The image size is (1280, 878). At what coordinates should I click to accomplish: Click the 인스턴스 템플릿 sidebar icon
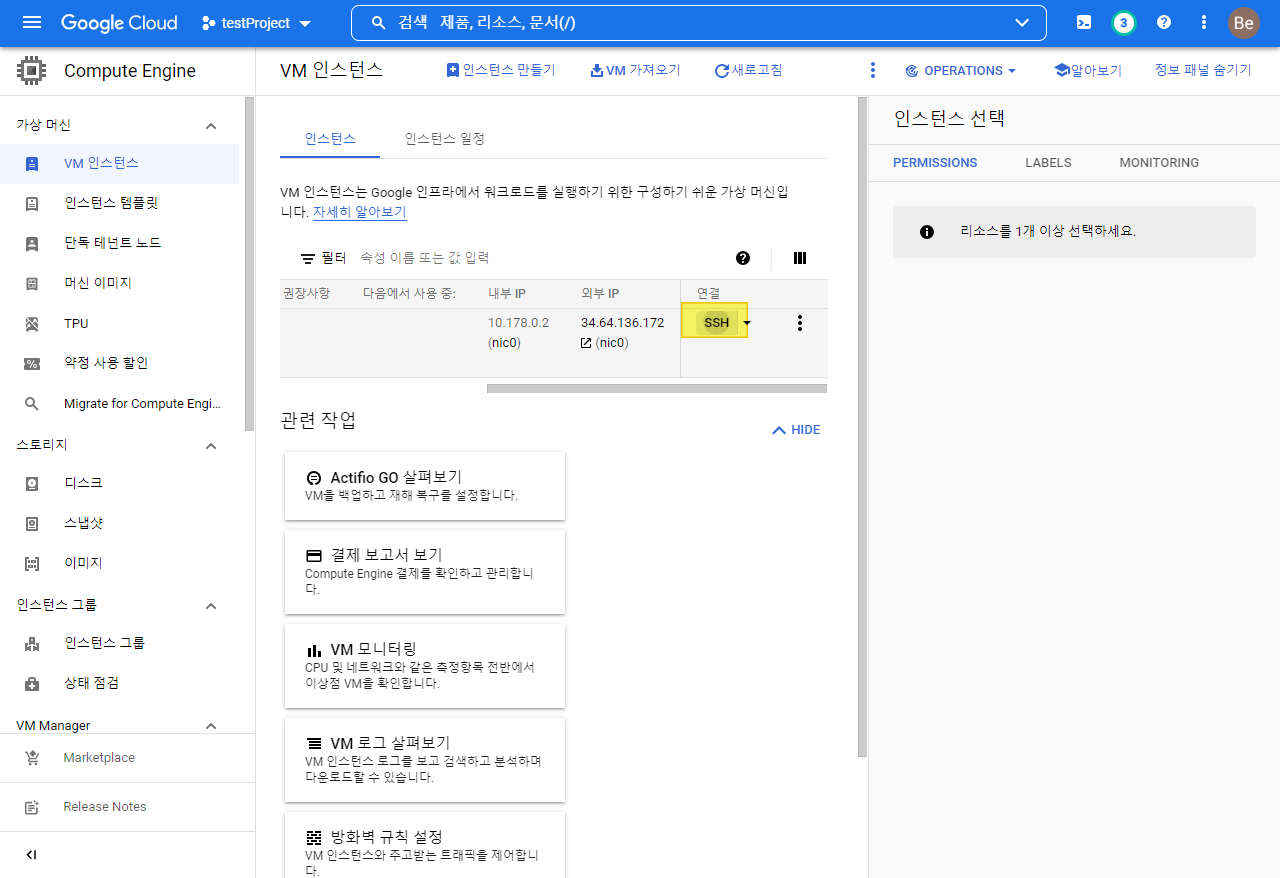pyautogui.click(x=32, y=204)
